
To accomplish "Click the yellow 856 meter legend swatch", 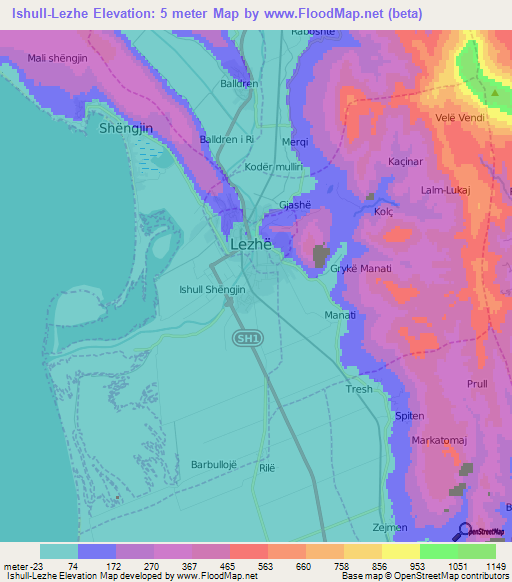I will [x=401, y=551].
